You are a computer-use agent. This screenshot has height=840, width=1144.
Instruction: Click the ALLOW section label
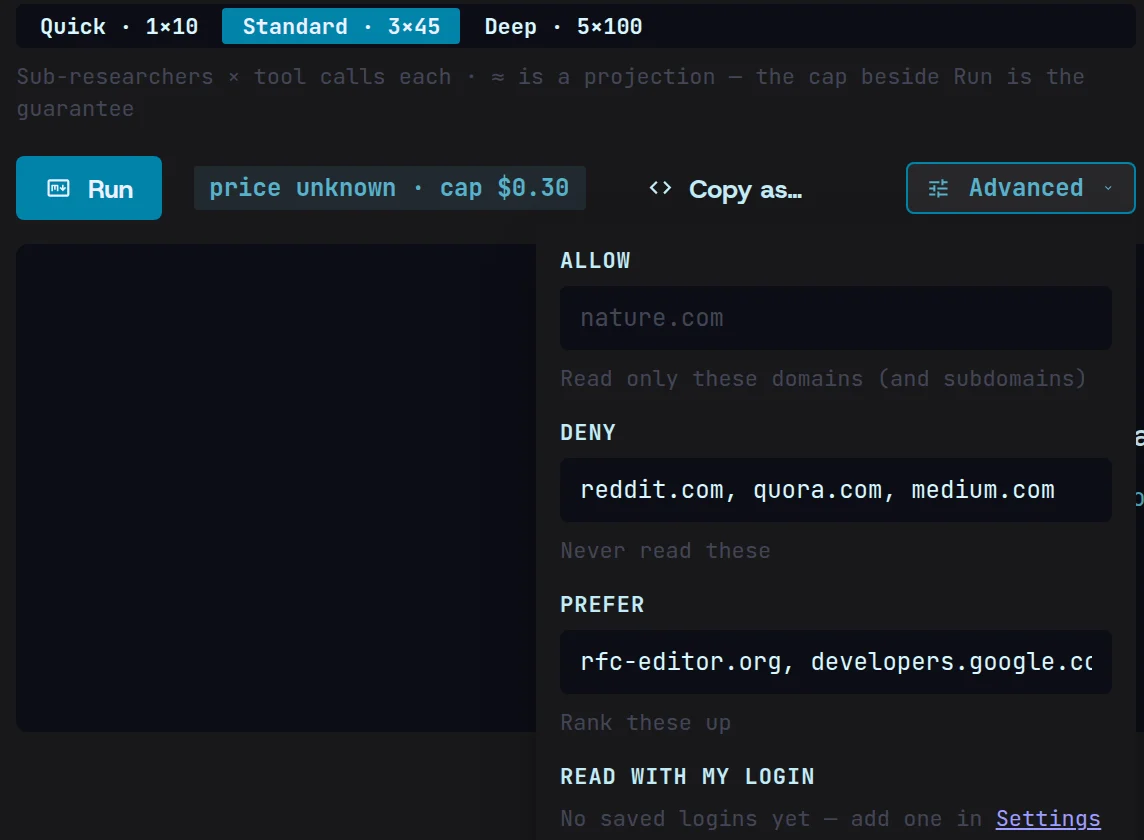pos(595,261)
